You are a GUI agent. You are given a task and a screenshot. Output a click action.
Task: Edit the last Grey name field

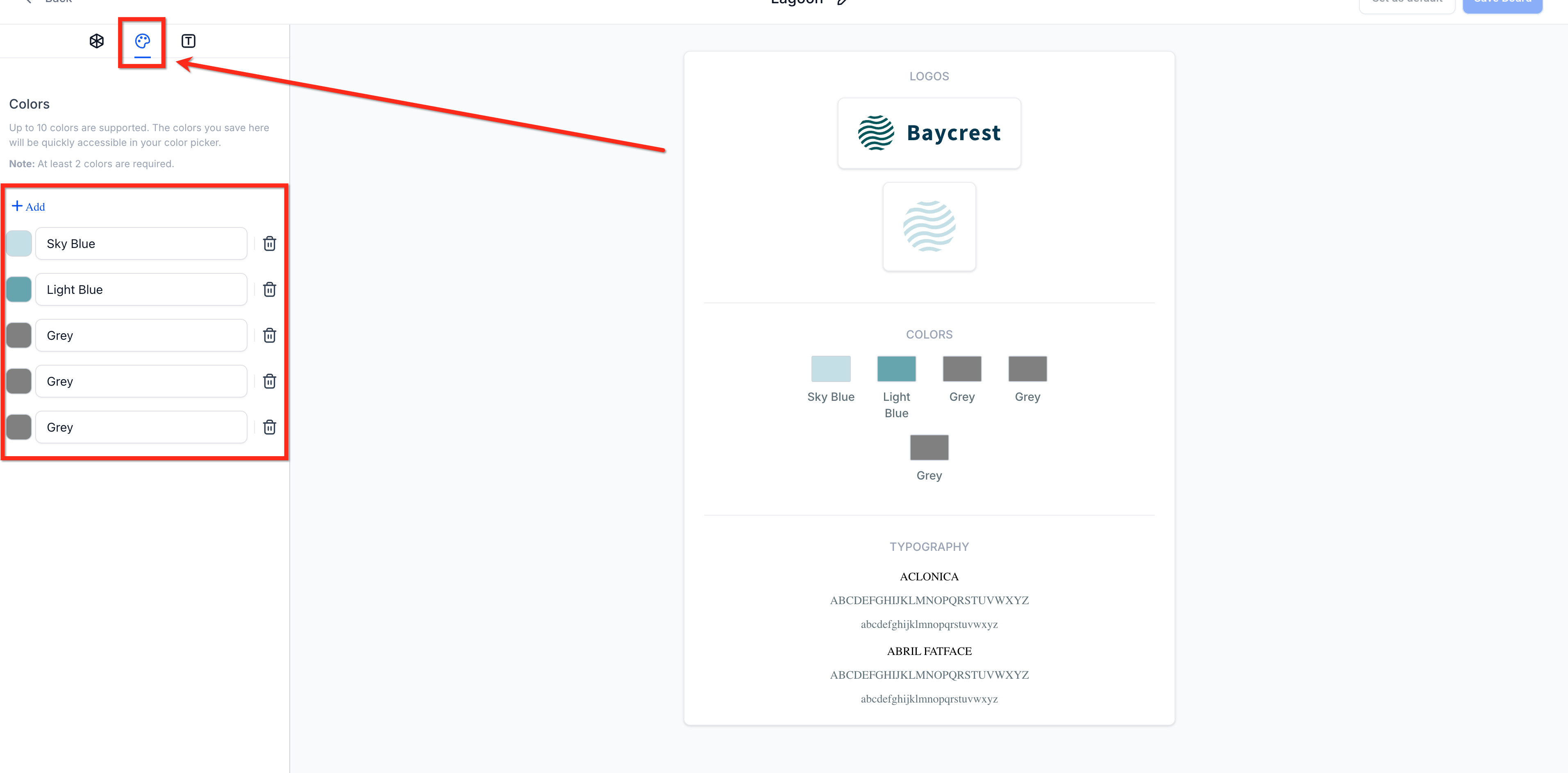(x=141, y=427)
